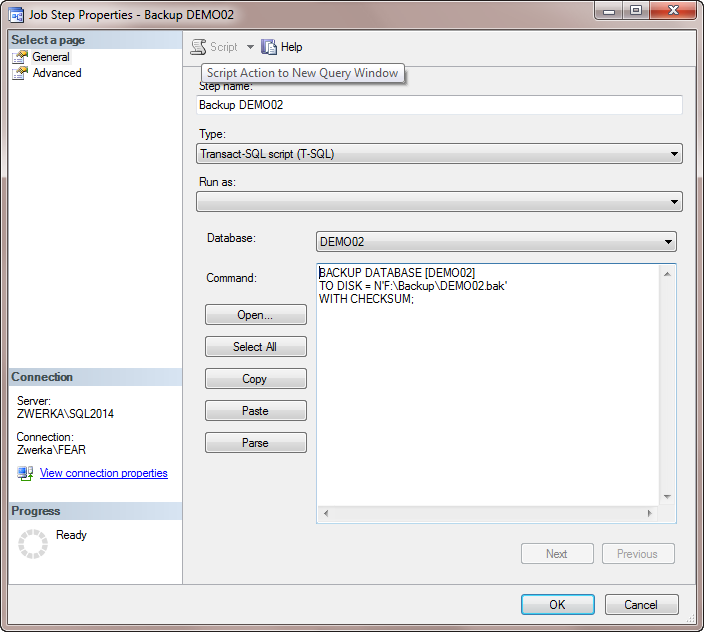This screenshot has height=632, width=704.
Task: Click the Help label in toolbar
Action: click(x=291, y=47)
